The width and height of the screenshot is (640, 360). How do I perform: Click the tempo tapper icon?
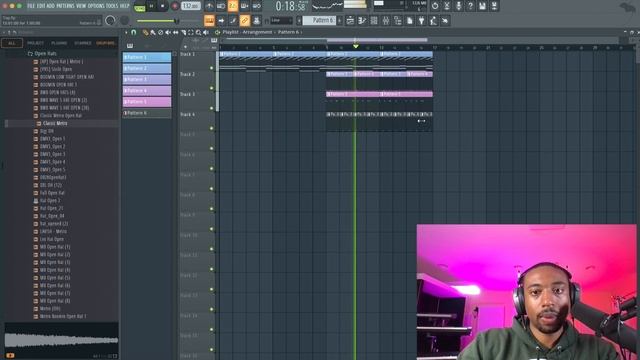433,20
